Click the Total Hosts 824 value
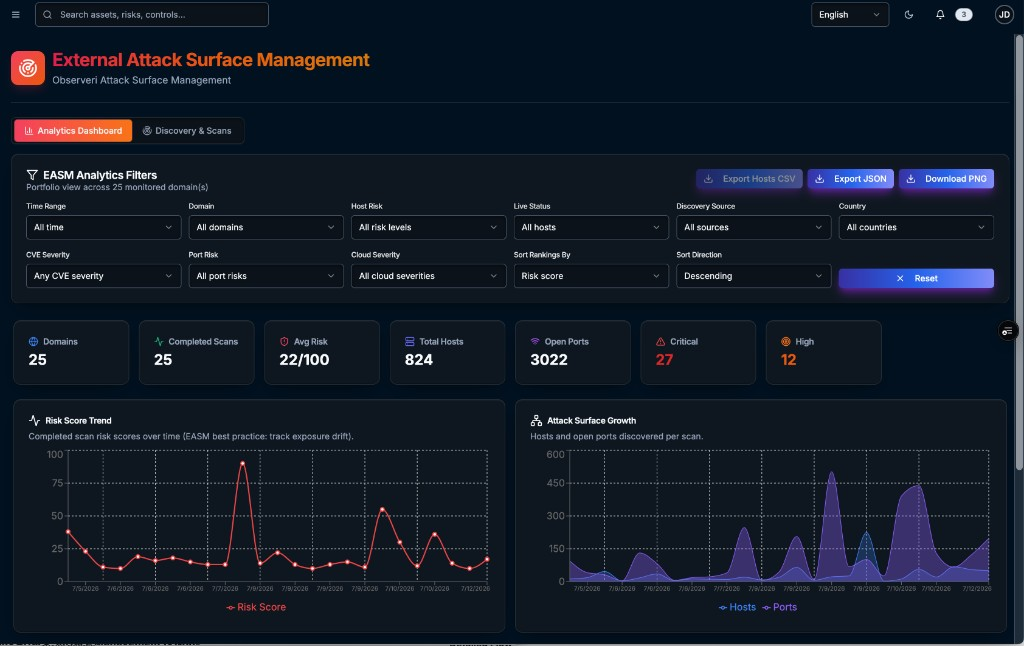Screen dimensions: 1024x646 pyautogui.click(x=419, y=360)
